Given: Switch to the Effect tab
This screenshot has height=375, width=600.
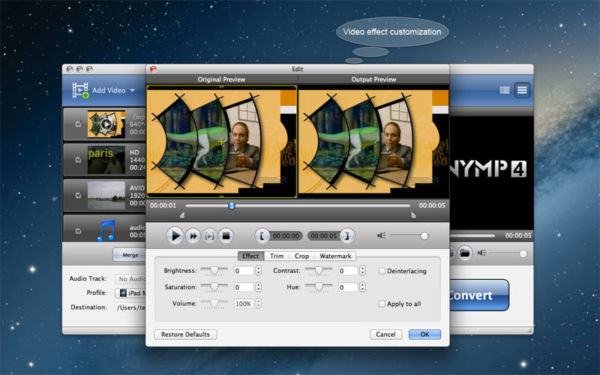Looking at the screenshot, I should [251, 256].
